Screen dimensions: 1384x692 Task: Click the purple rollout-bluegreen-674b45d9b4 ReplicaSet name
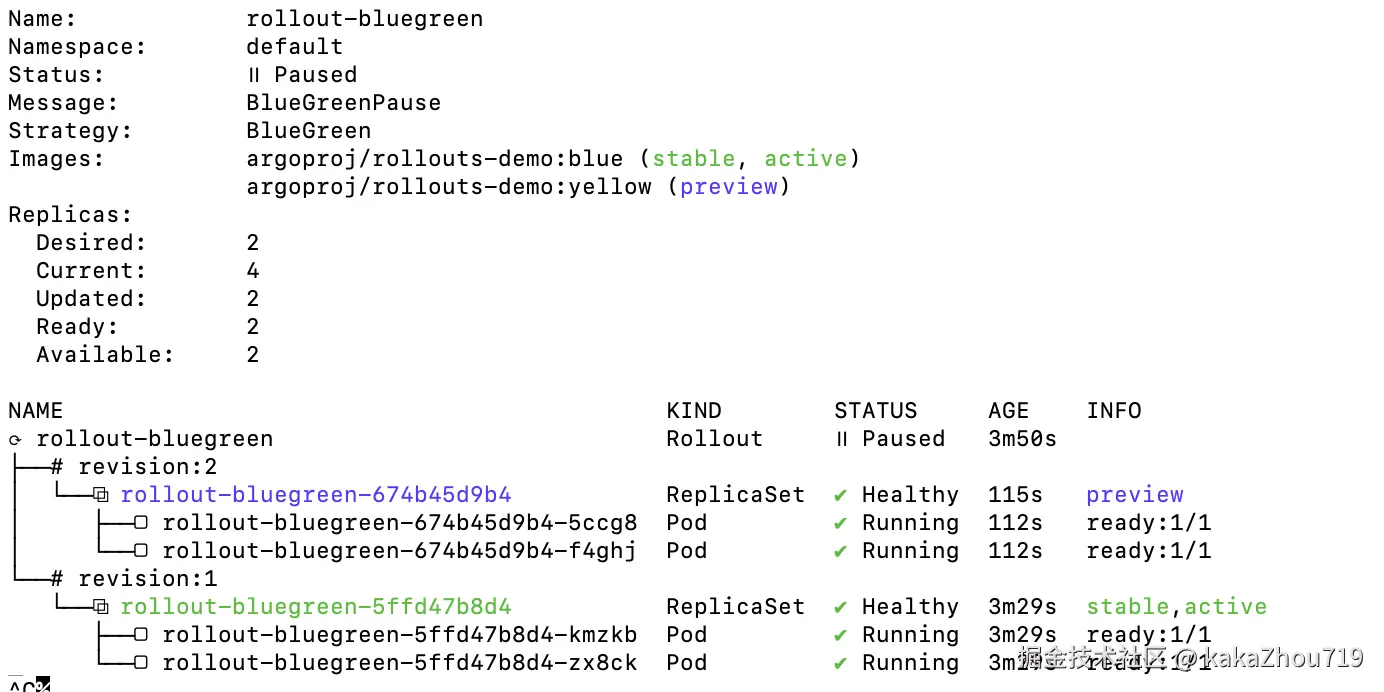coord(316,495)
